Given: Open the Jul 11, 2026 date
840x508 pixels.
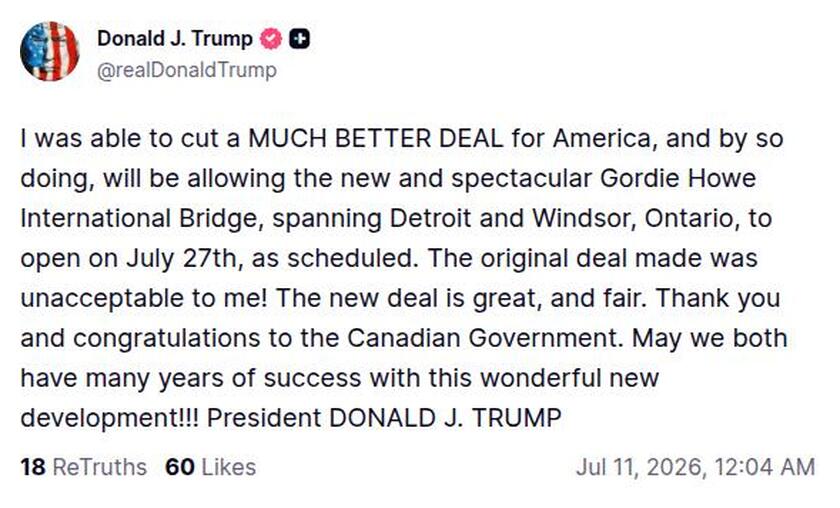Looking at the screenshot, I should click(639, 467).
